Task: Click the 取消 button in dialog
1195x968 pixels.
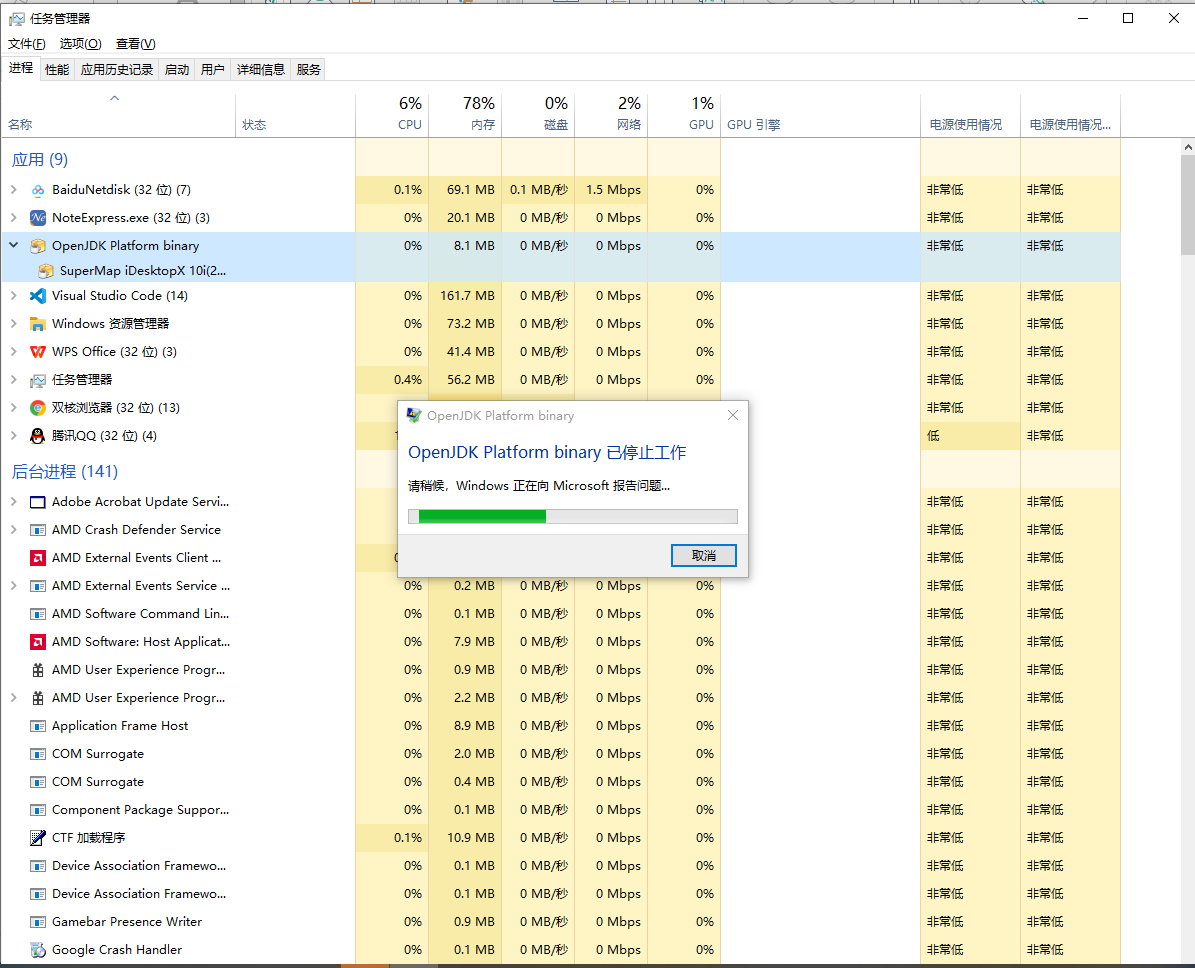Action: click(703, 556)
